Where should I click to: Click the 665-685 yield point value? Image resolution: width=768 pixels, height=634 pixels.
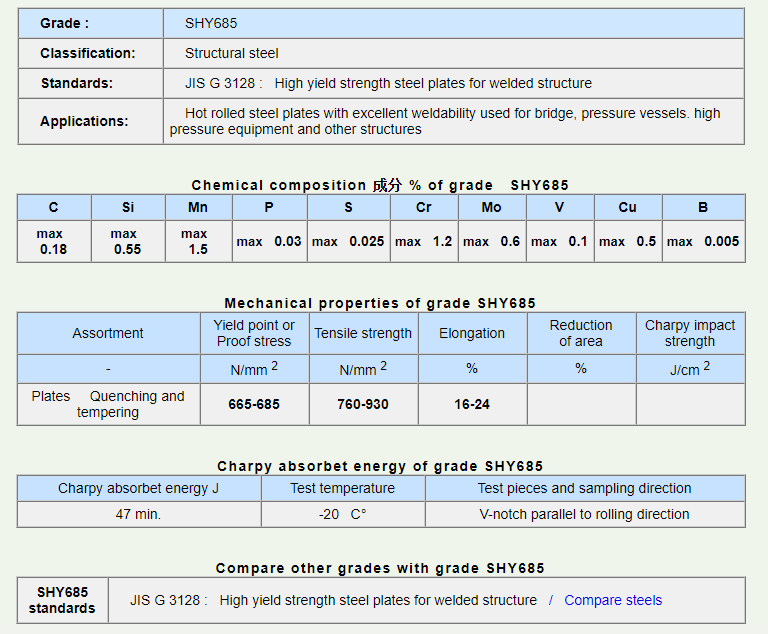click(x=254, y=404)
